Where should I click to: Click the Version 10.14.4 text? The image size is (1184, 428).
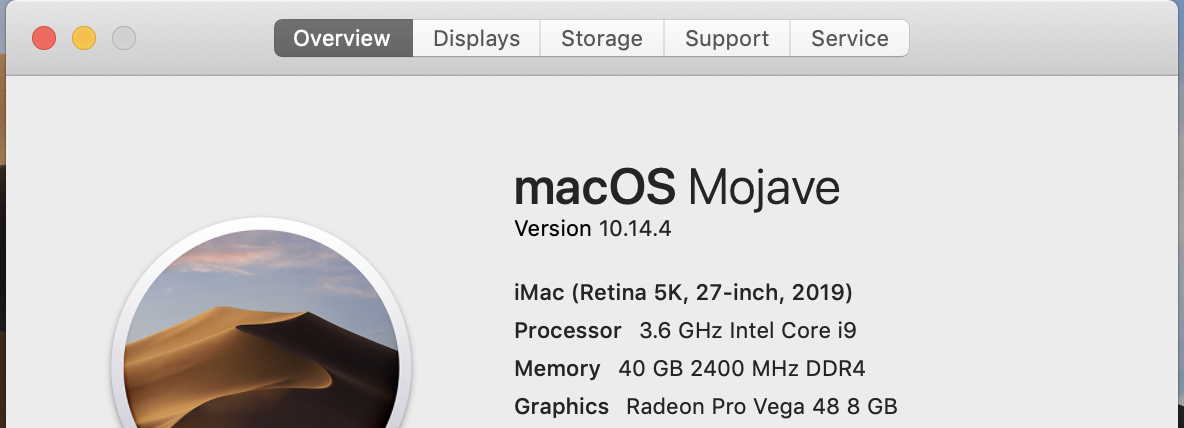click(592, 229)
